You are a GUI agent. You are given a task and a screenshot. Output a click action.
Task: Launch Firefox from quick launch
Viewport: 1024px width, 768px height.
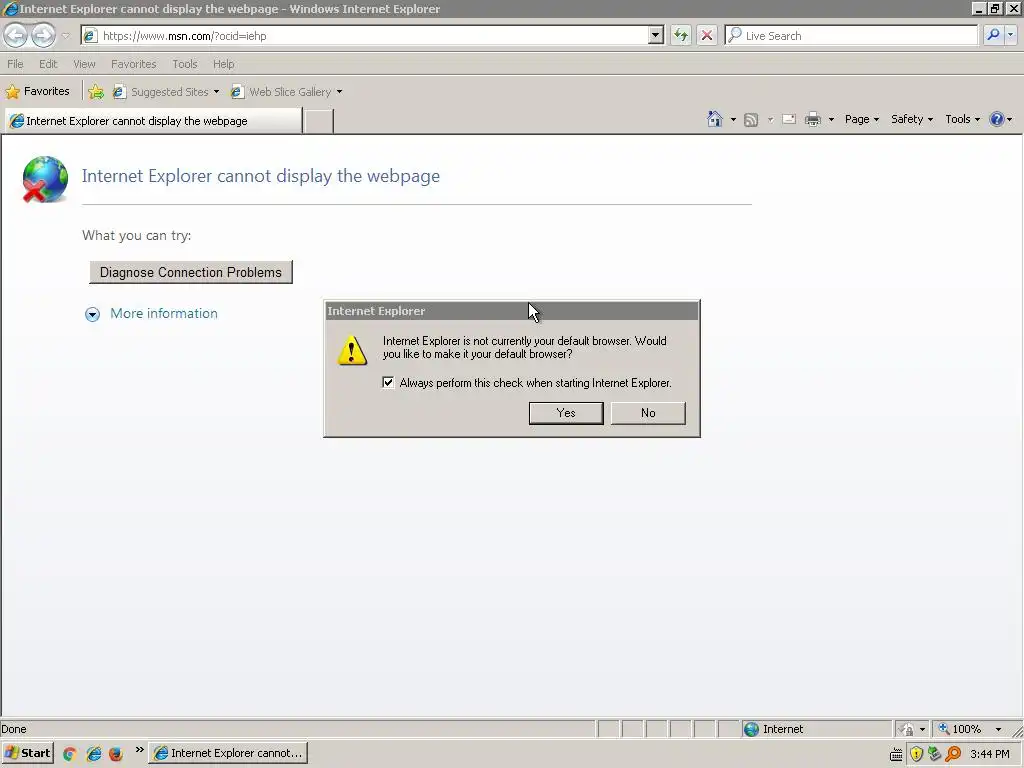[116, 754]
